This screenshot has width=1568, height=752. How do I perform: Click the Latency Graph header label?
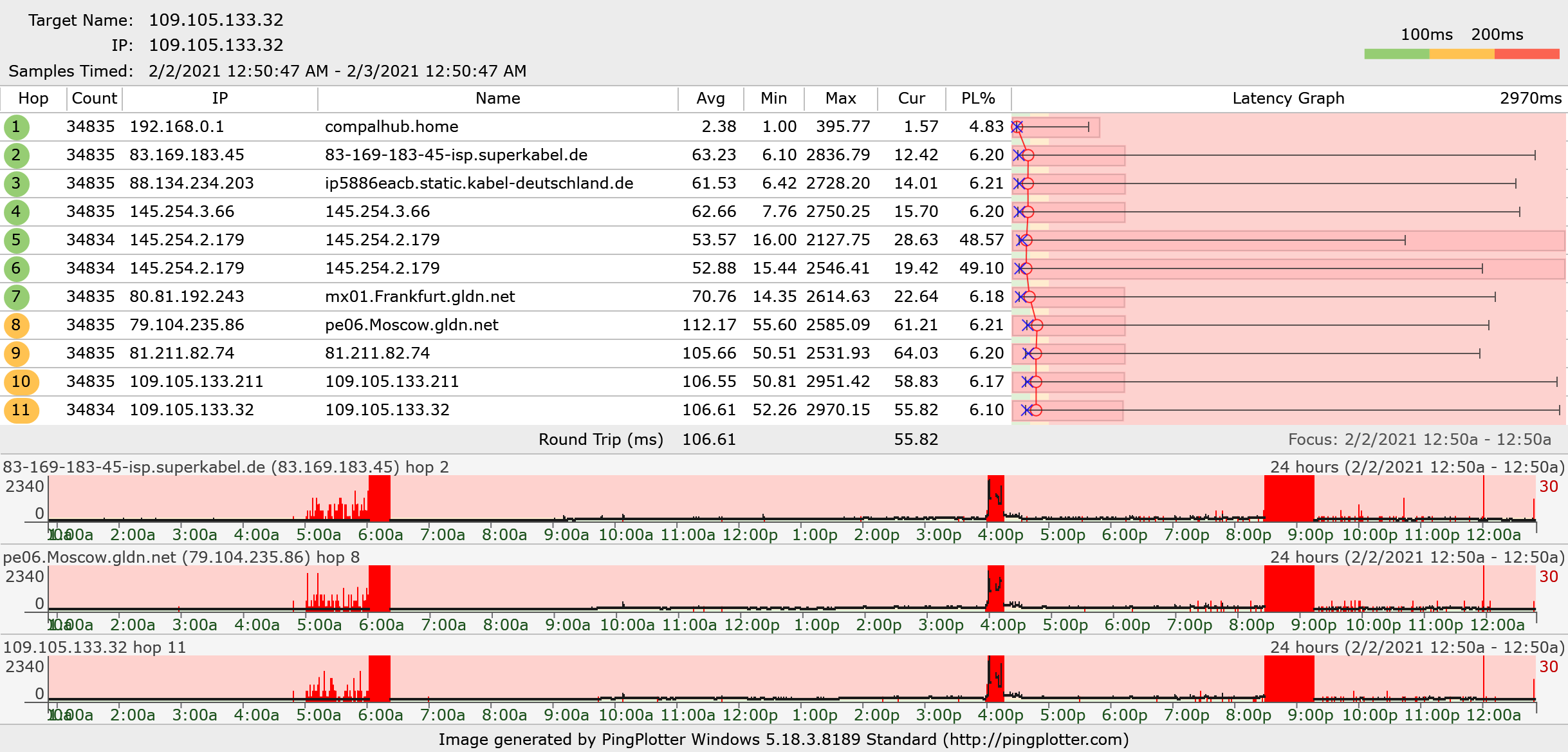(x=1288, y=99)
